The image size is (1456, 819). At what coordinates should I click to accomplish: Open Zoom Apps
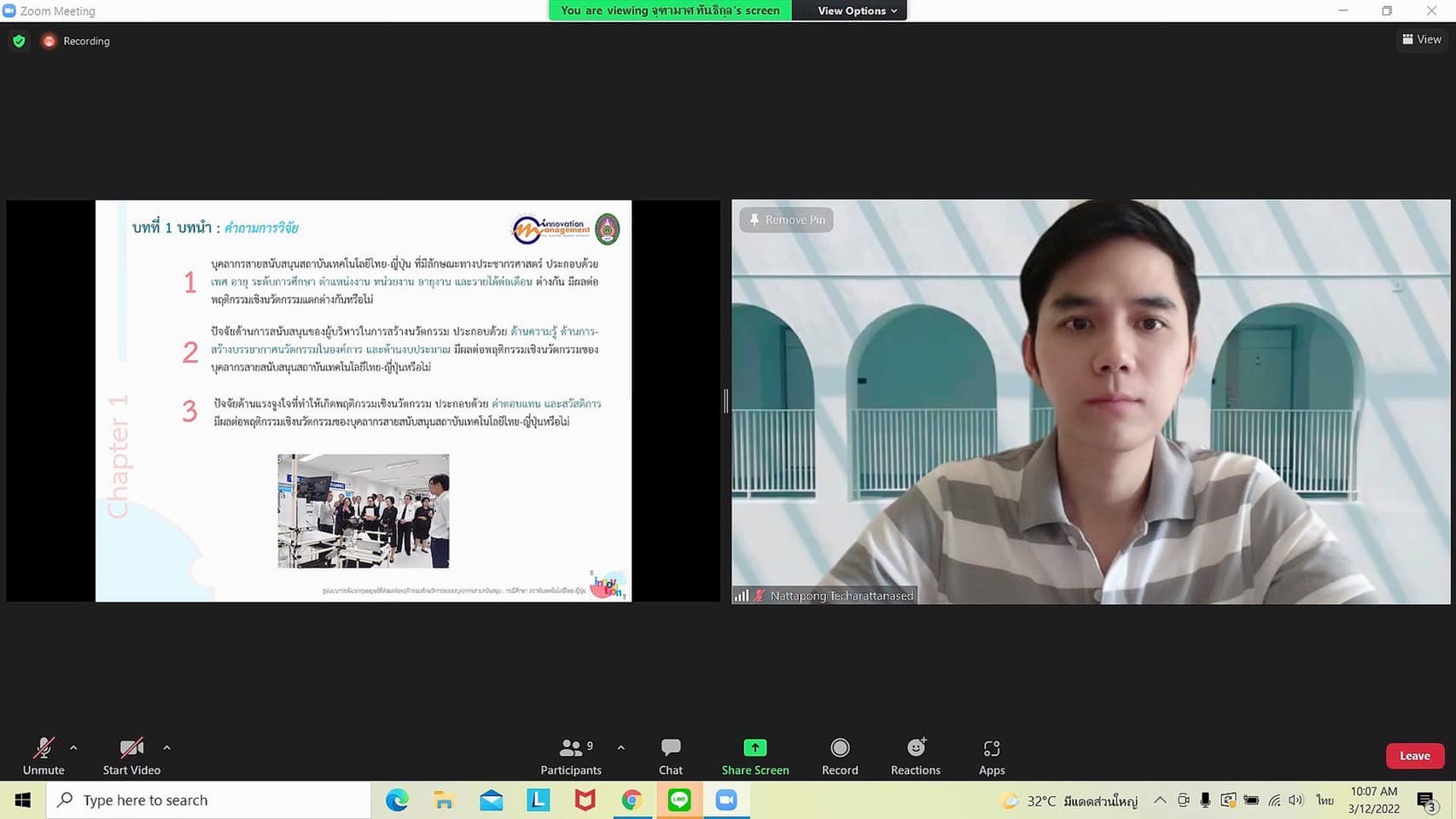(x=991, y=755)
